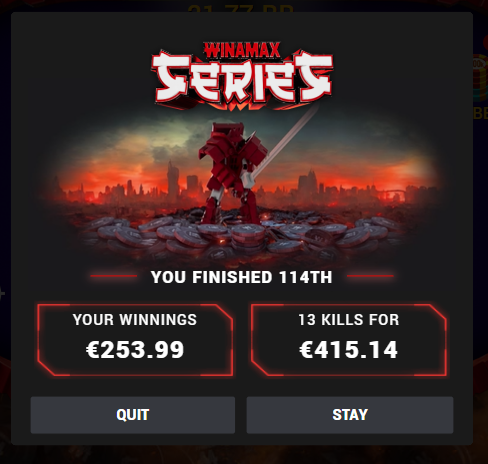Image resolution: width=488 pixels, height=464 pixels.
Task: Choose STAY to remain at table
Action: click(350, 415)
